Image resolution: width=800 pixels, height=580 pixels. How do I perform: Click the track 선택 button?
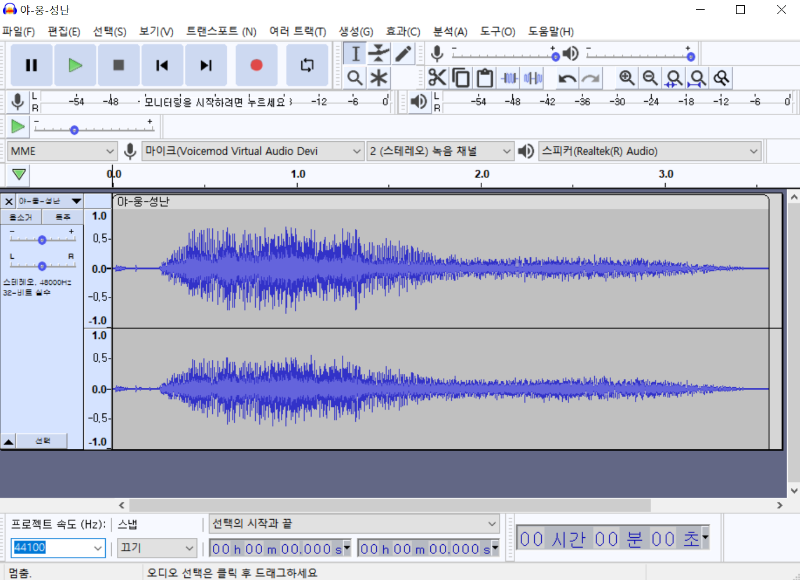point(42,441)
